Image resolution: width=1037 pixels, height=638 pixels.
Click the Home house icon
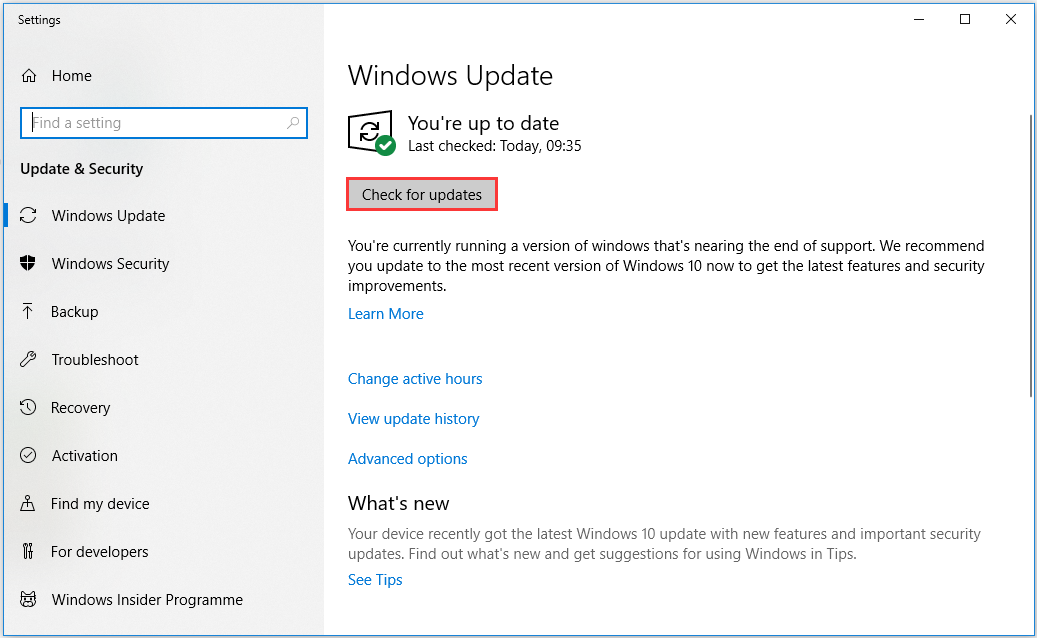(x=28, y=76)
